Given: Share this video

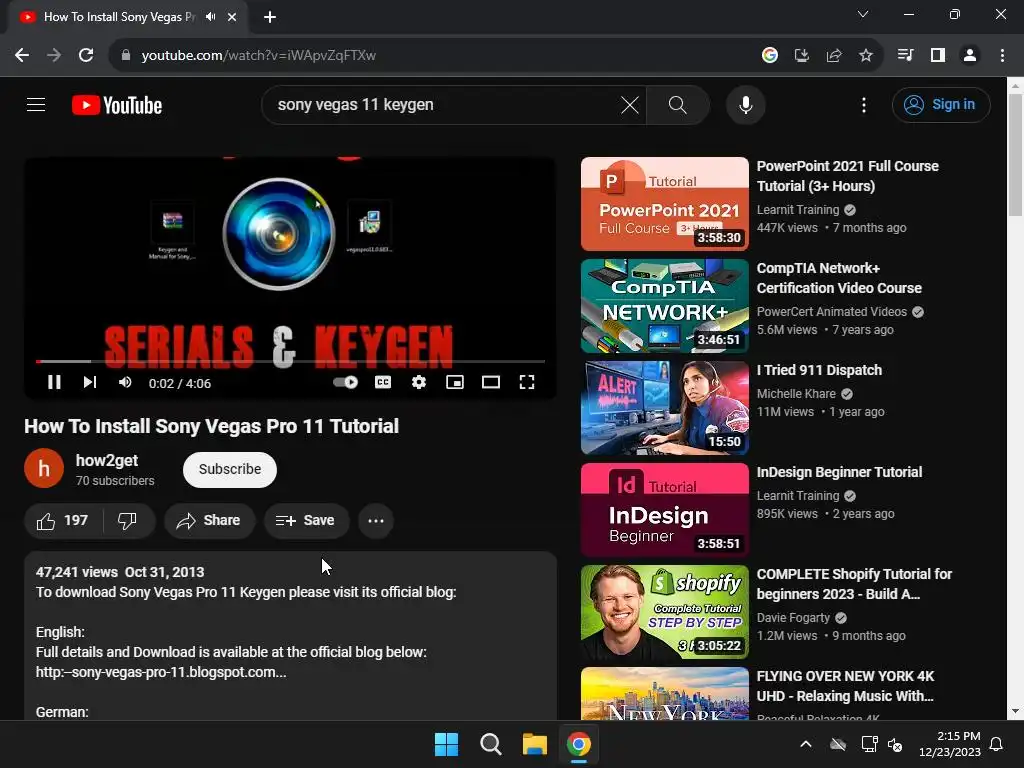Looking at the screenshot, I should click(210, 520).
